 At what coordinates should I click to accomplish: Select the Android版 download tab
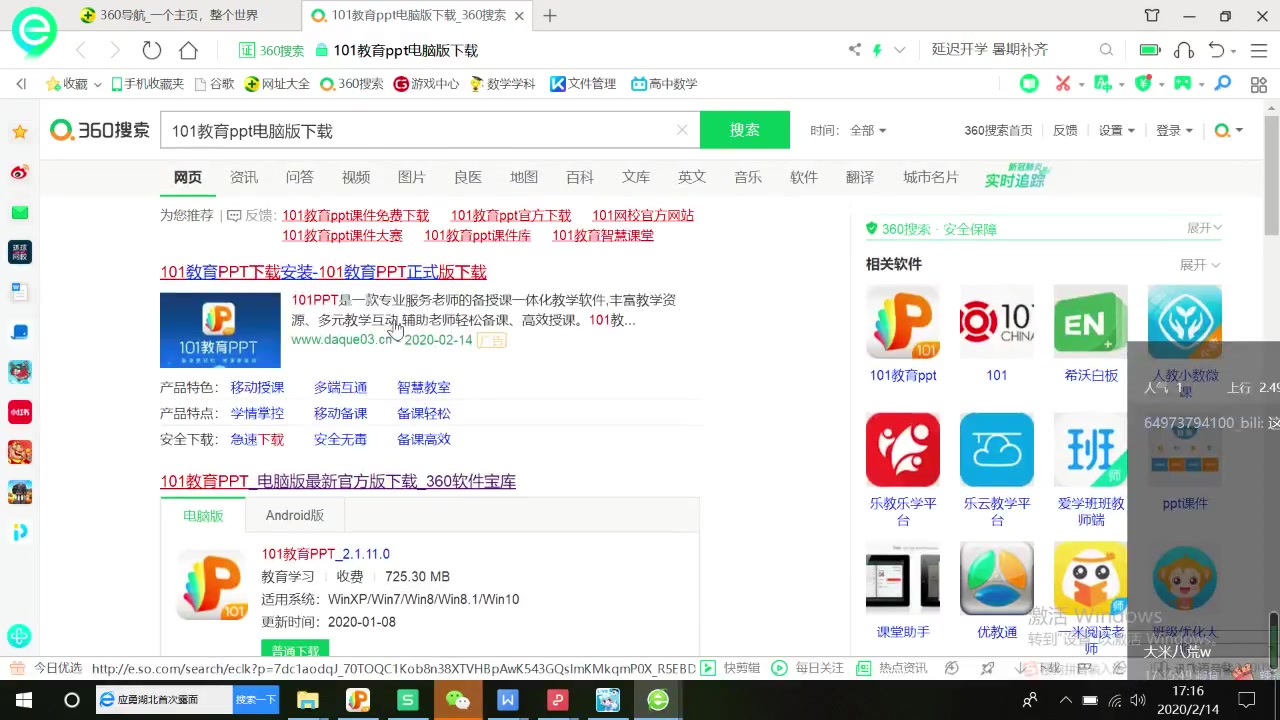coord(295,515)
